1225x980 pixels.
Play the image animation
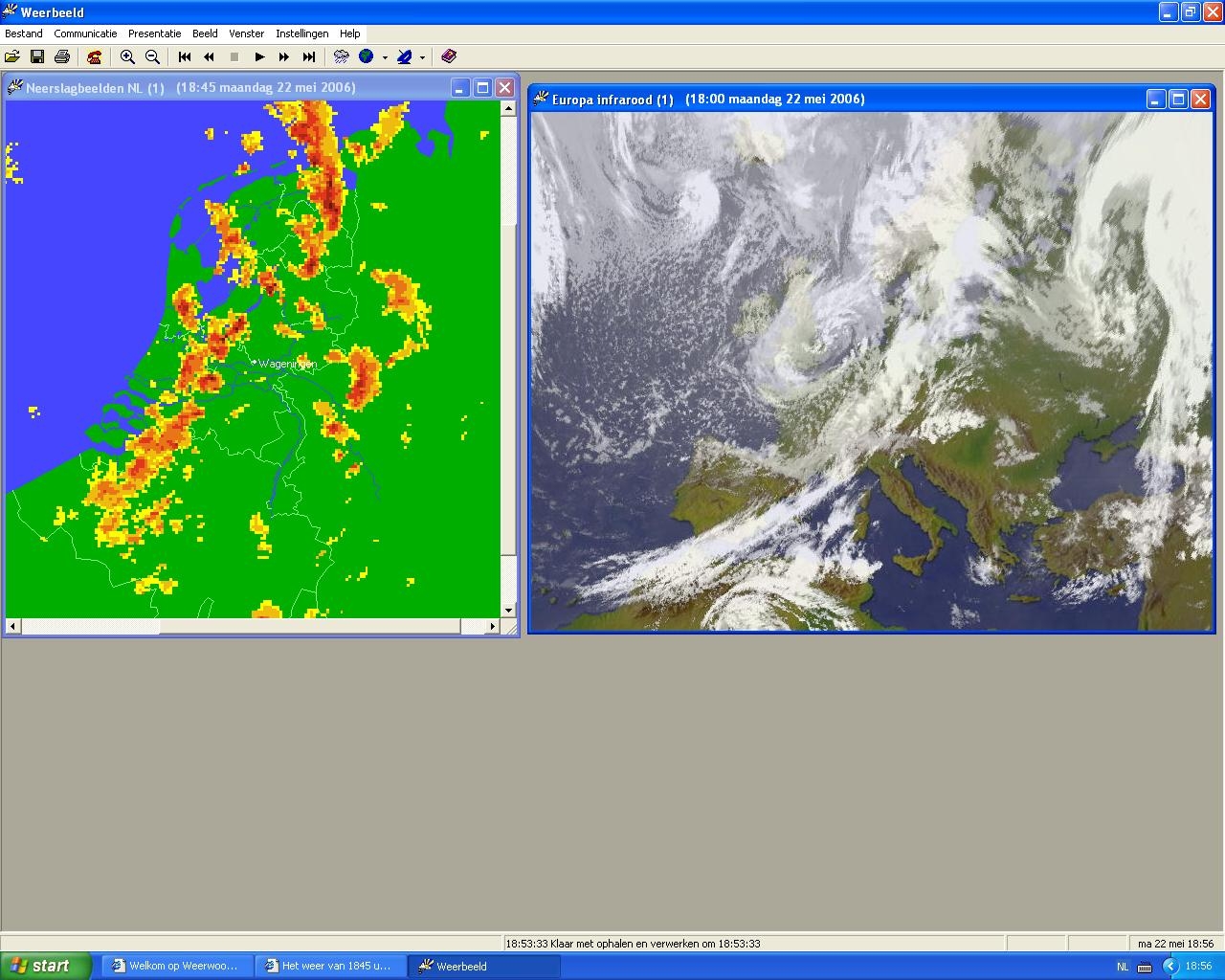tap(259, 57)
